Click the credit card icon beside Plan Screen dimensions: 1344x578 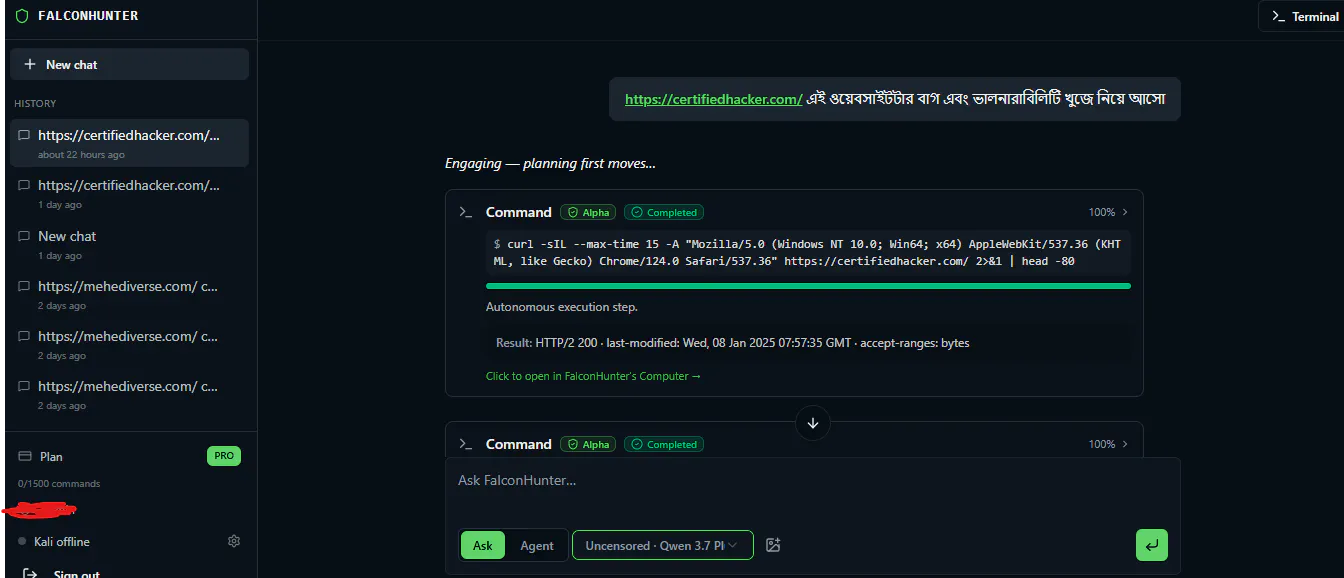pos(25,456)
